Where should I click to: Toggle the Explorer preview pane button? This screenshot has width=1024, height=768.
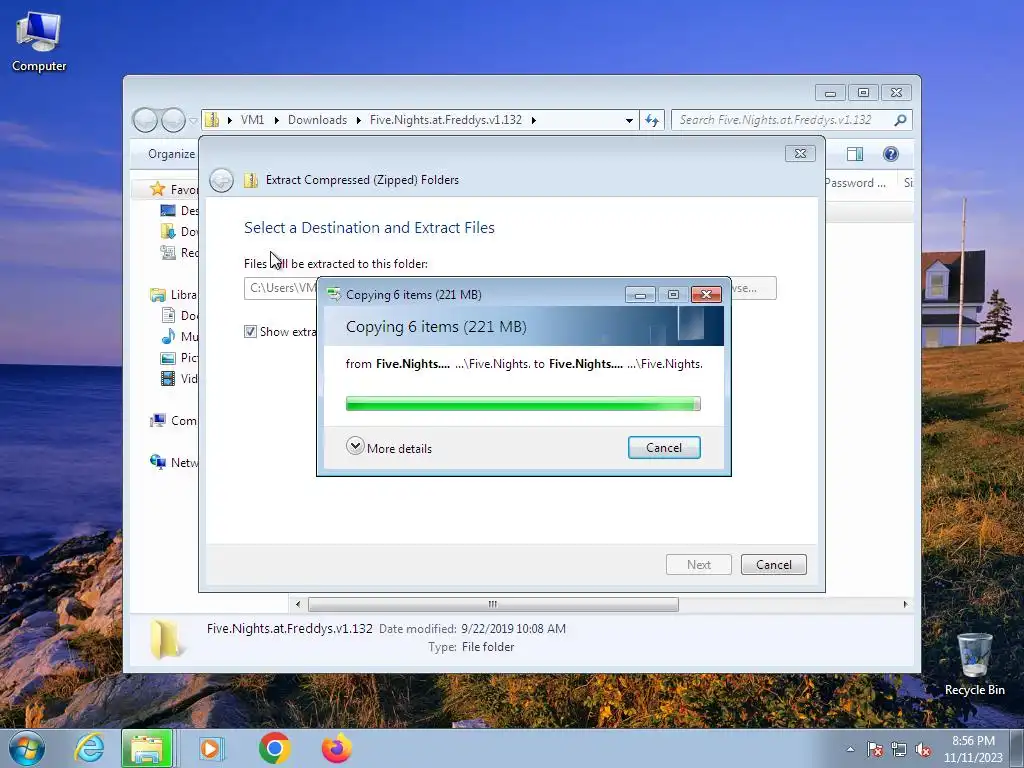tap(855, 154)
